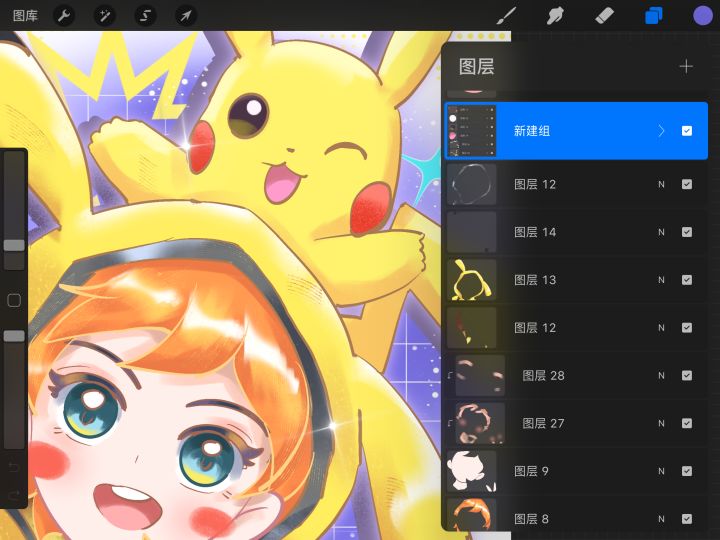Tap the square modify button in sidebar

point(14,300)
